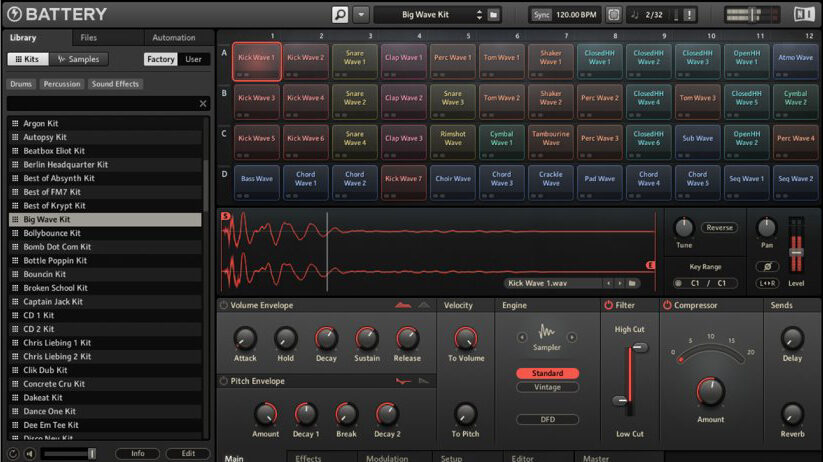Toggle the Pitch Envelope power button
The height and width of the screenshot is (462, 823).
click(x=224, y=381)
